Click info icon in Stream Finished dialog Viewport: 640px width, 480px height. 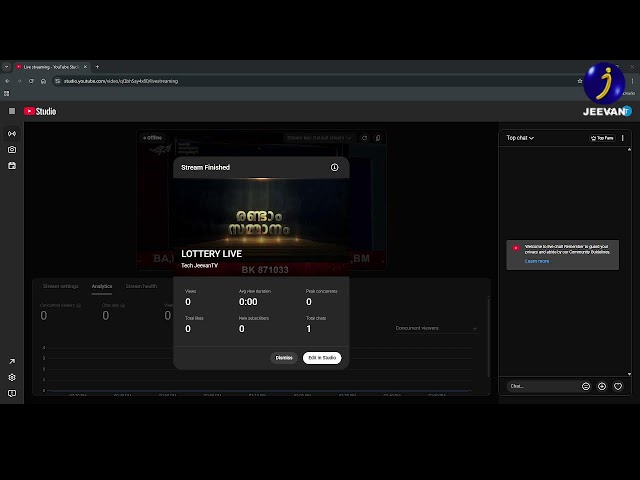point(334,167)
